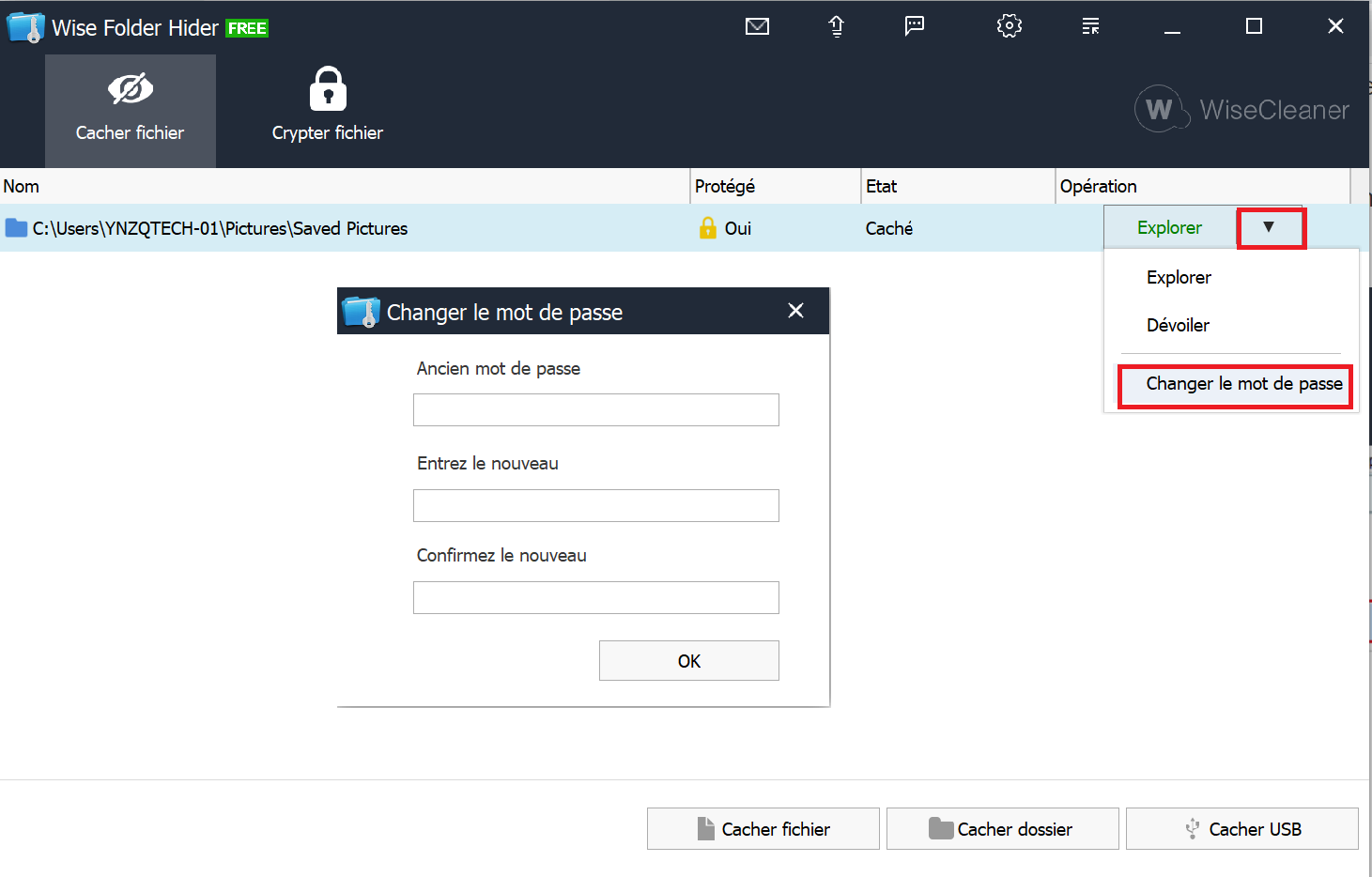Focus the Ancien mot de passe field
This screenshot has width=1372, height=877.
pyautogui.click(x=596, y=410)
